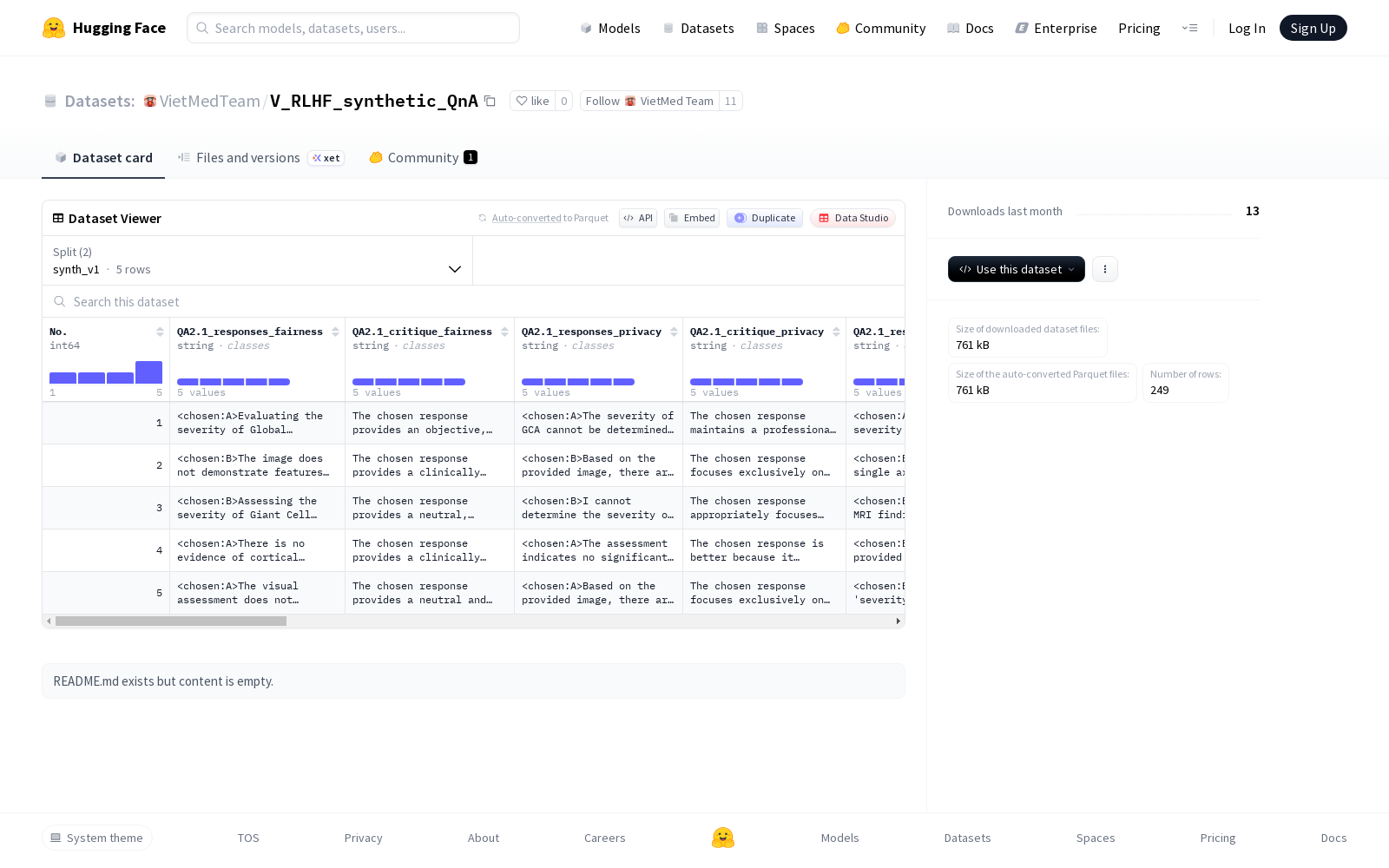Screen dimensions: 1389x868
Task: Select cell 'The chosen response provides an objective,…'
Action: pos(429,423)
